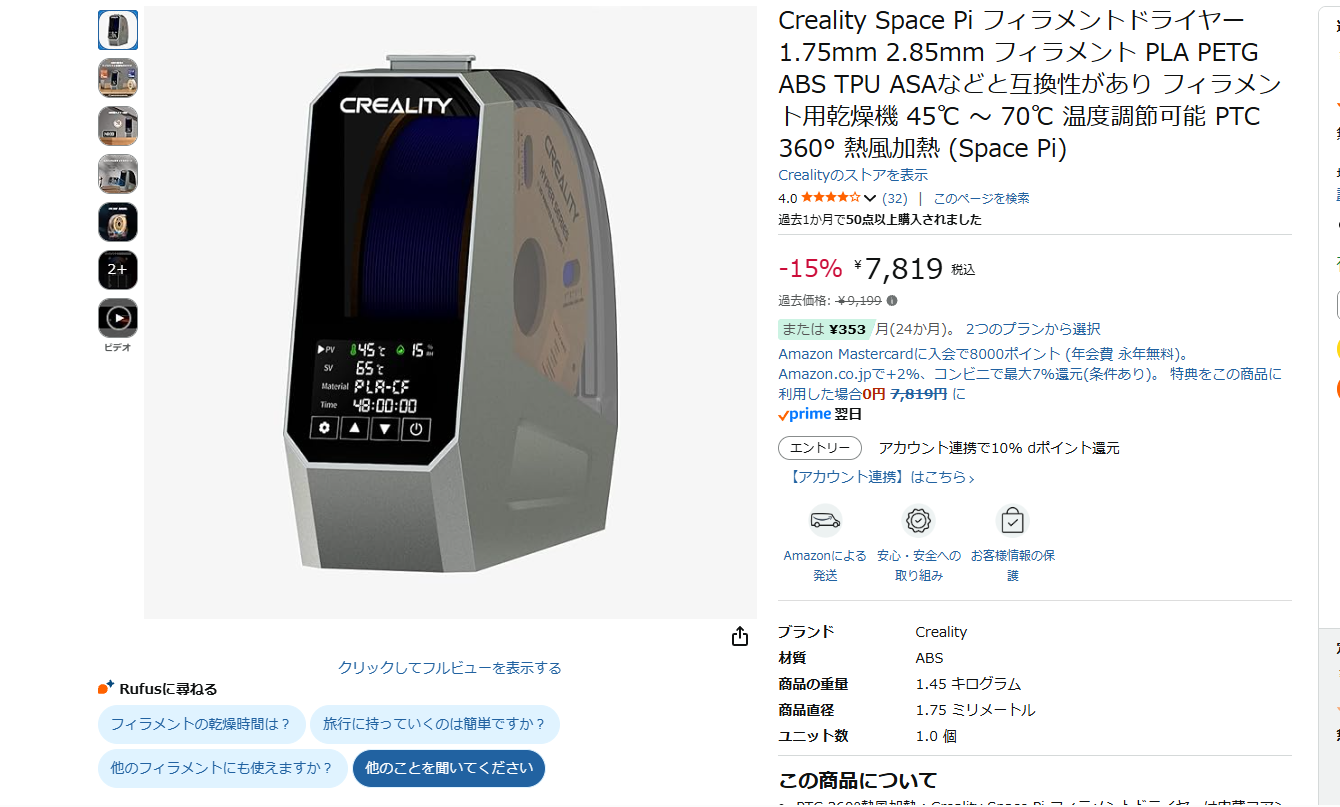
Task: Click '旅行に持っていくのは簡単ですか？' chip
Action: coord(435,724)
